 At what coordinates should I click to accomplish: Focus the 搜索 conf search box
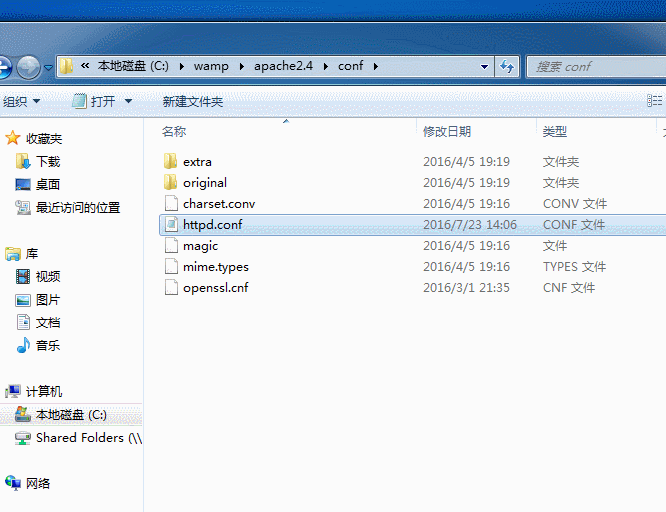click(x=596, y=67)
